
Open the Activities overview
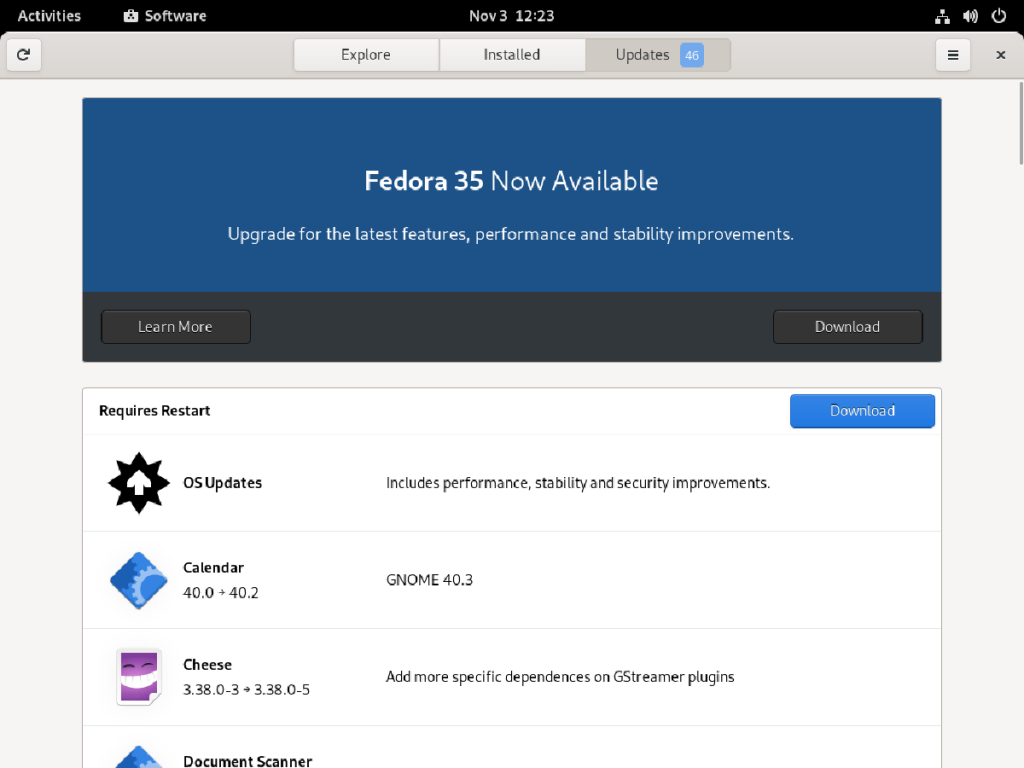[48, 15]
